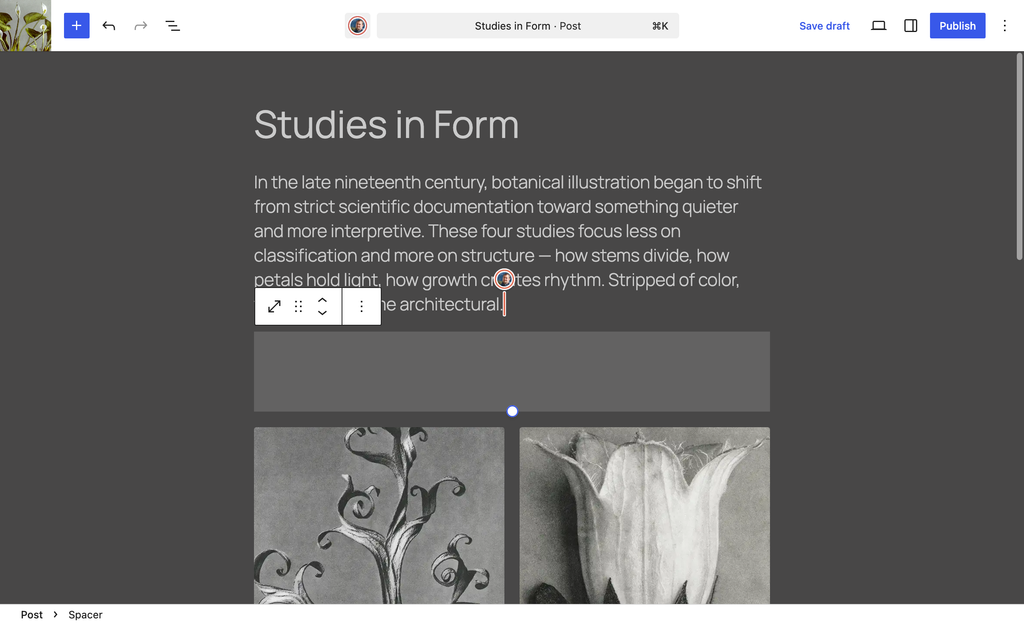Select Post in the breadcrumb bar

point(31,614)
